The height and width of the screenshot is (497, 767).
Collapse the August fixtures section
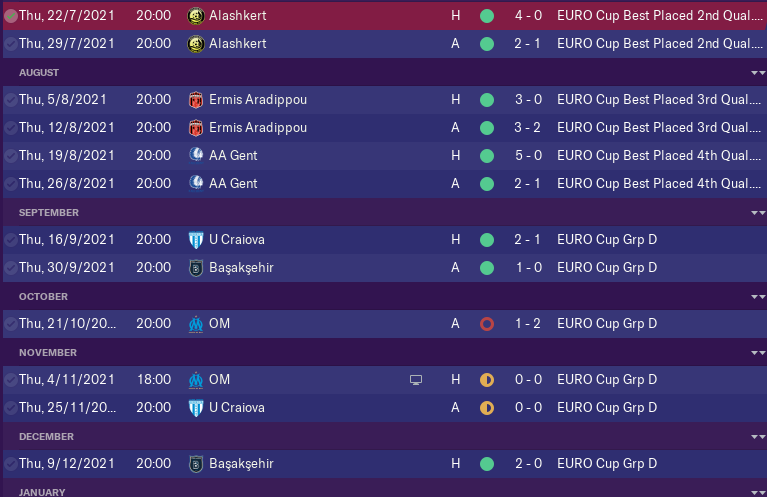click(x=756, y=73)
